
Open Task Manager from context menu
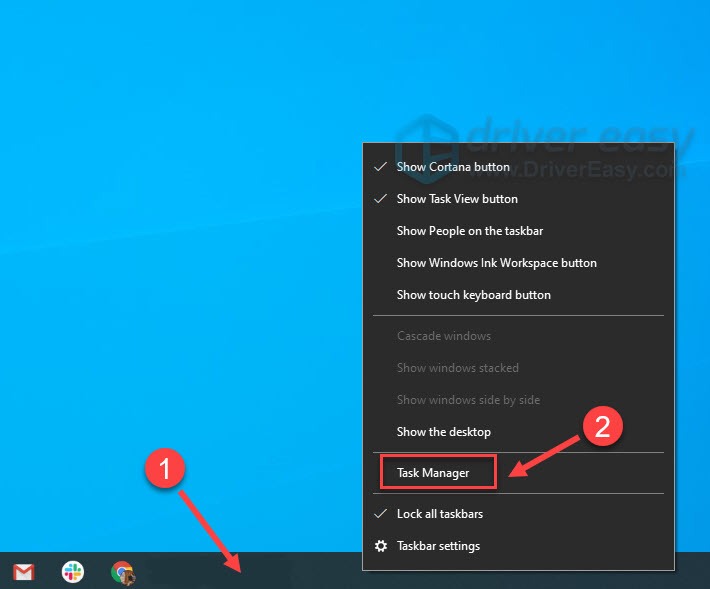[518, 473]
